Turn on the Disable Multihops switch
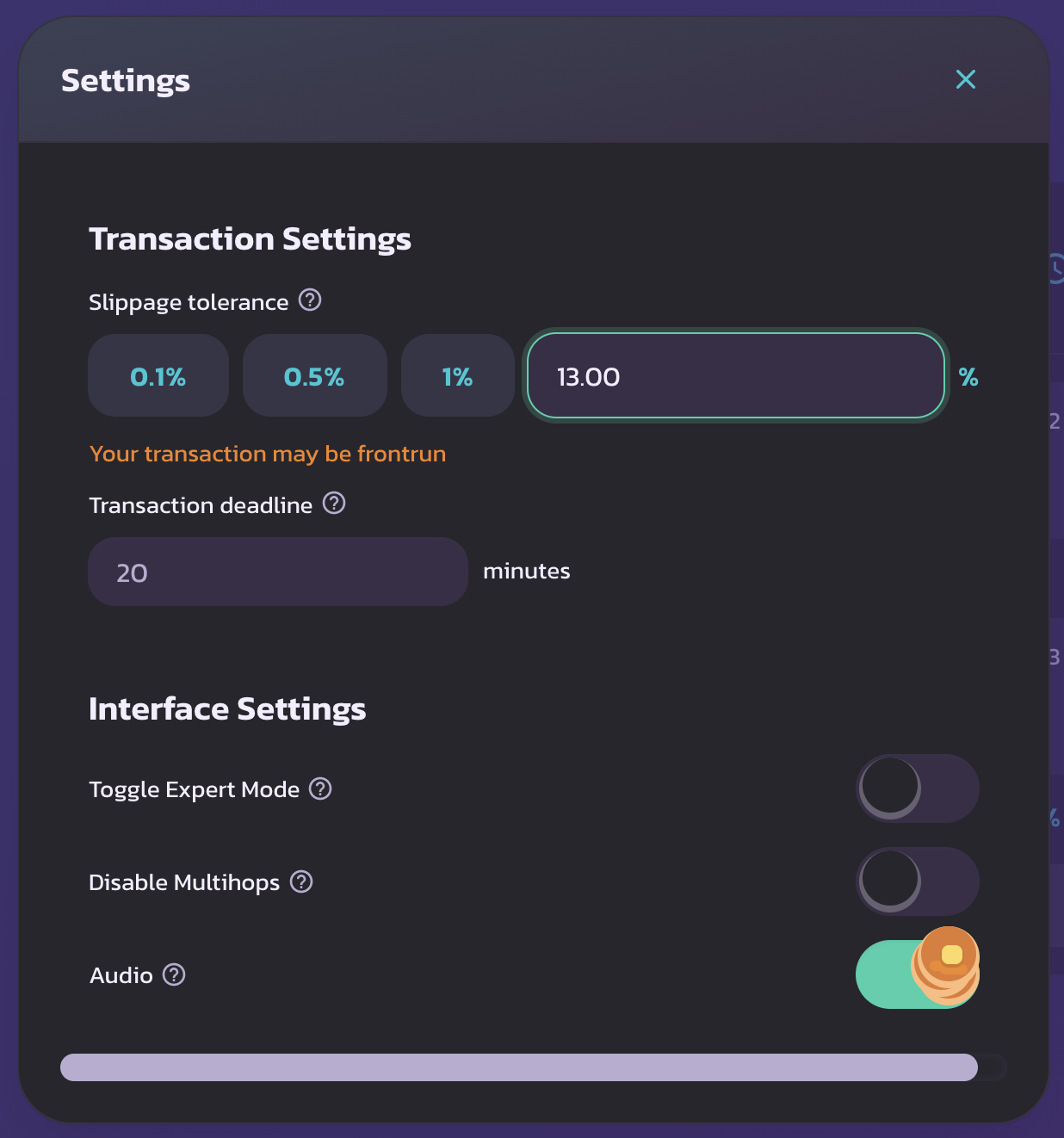Image resolution: width=1064 pixels, height=1138 pixels. tap(918, 881)
